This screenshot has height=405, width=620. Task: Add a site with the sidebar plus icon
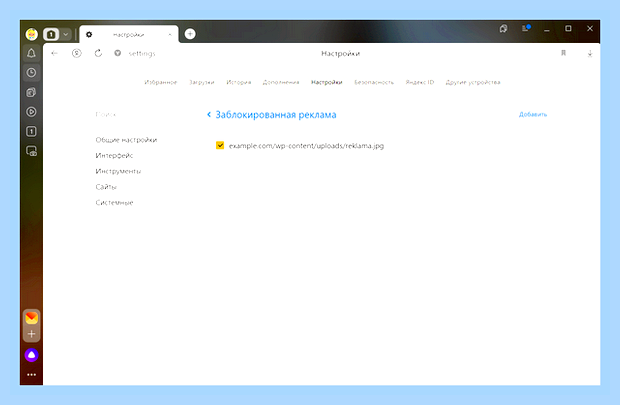pyautogui.click(x=32, y=334)
